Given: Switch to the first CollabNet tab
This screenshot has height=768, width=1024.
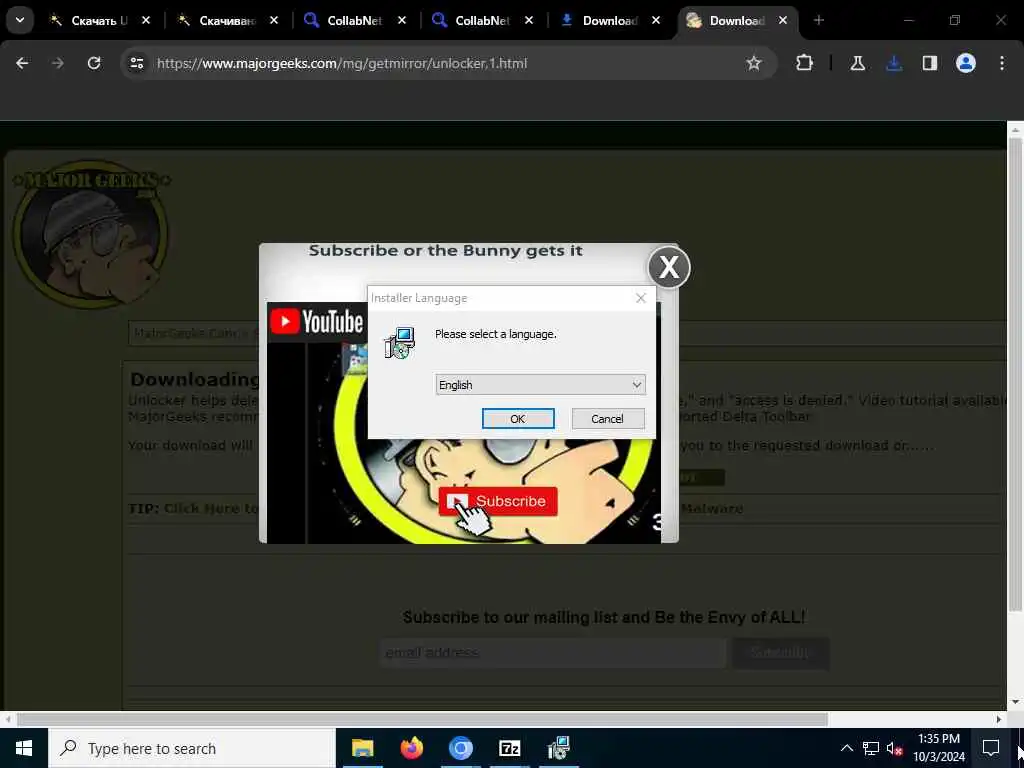Looking at the screenshot, I should coord(354,21).
